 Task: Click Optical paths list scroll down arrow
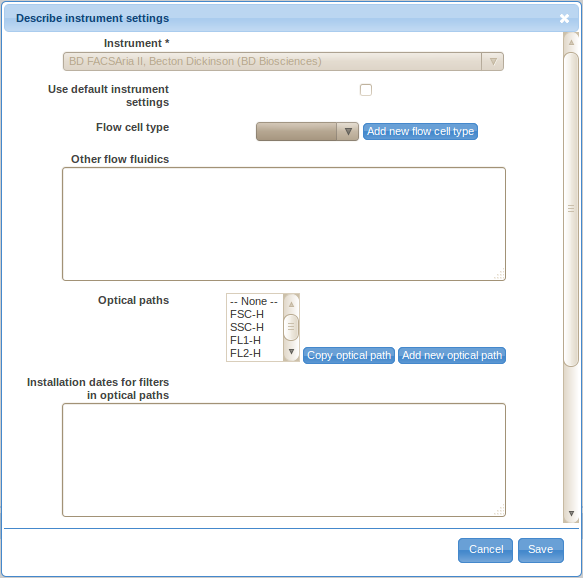coord(291,351)
